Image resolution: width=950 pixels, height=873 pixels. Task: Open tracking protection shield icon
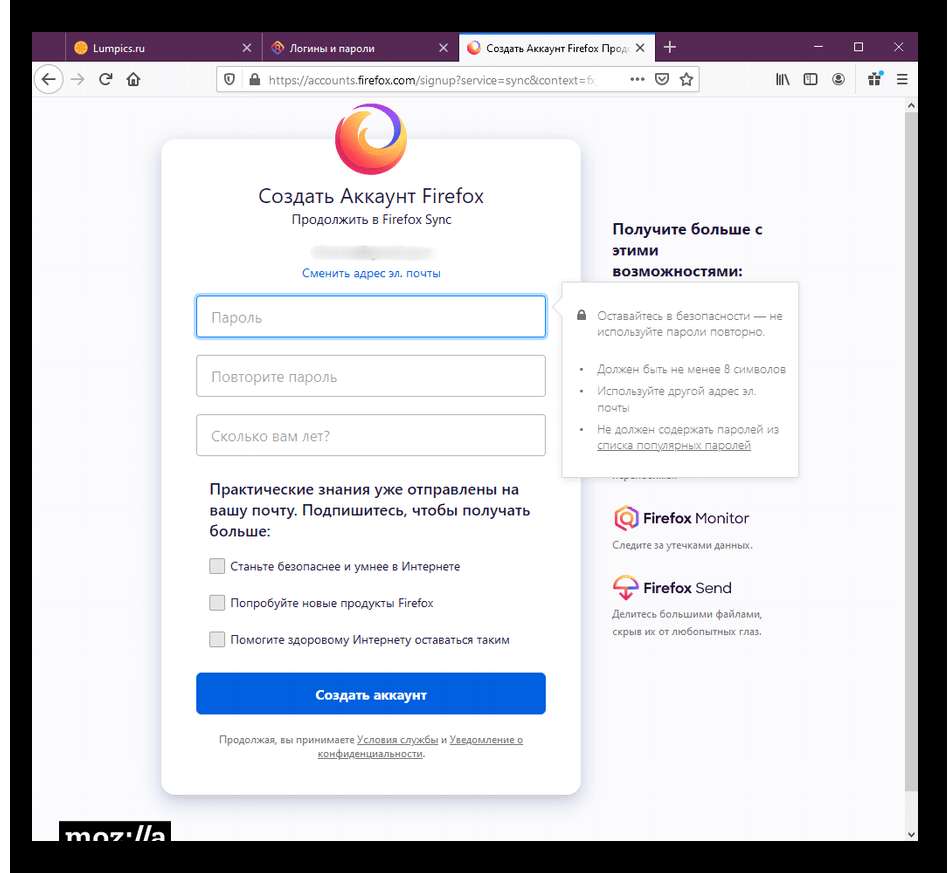click(x=230, y=79)
